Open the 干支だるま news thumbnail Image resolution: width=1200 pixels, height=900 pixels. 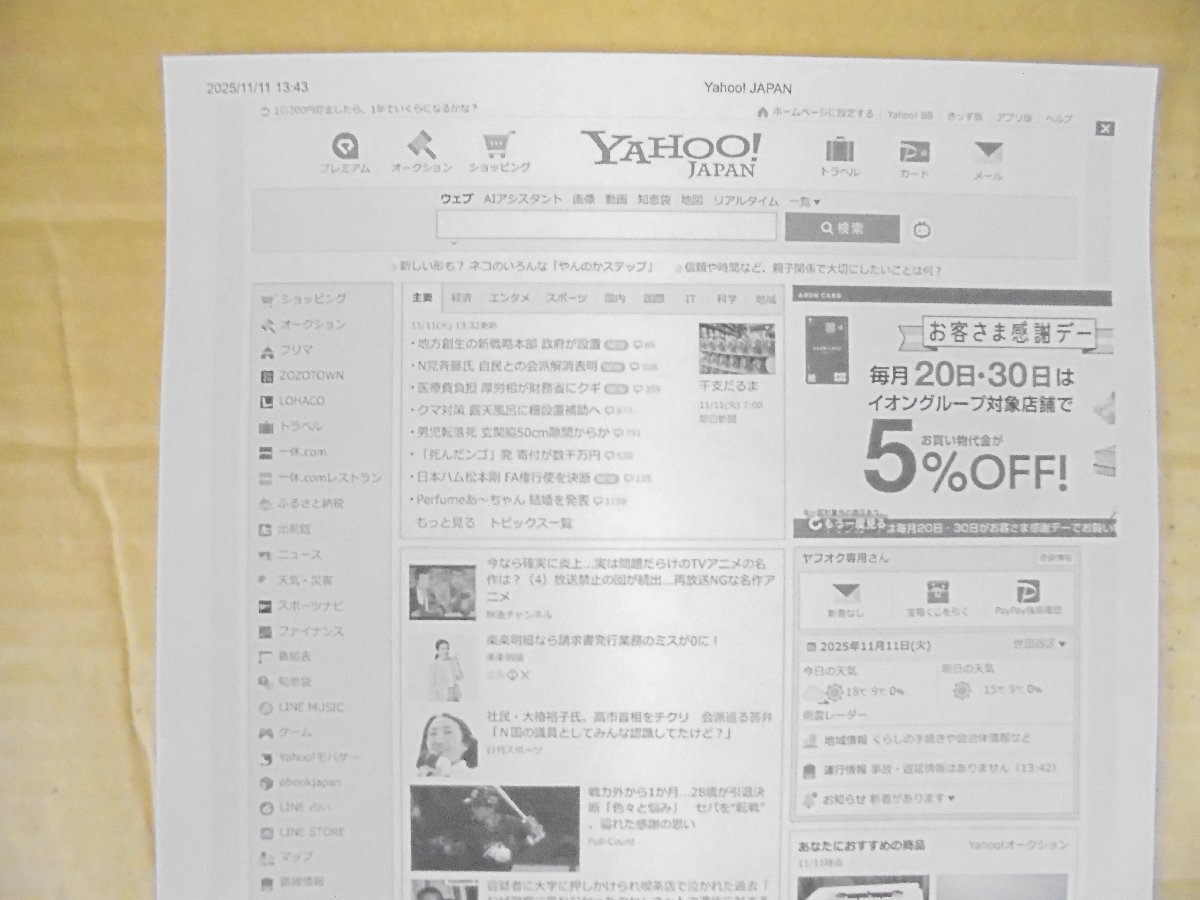point(737,348)
